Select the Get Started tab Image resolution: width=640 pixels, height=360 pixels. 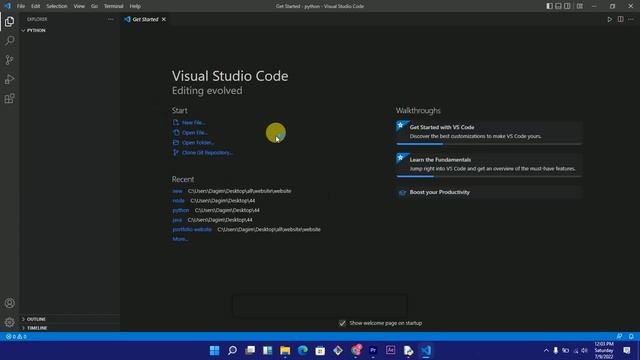145,19
